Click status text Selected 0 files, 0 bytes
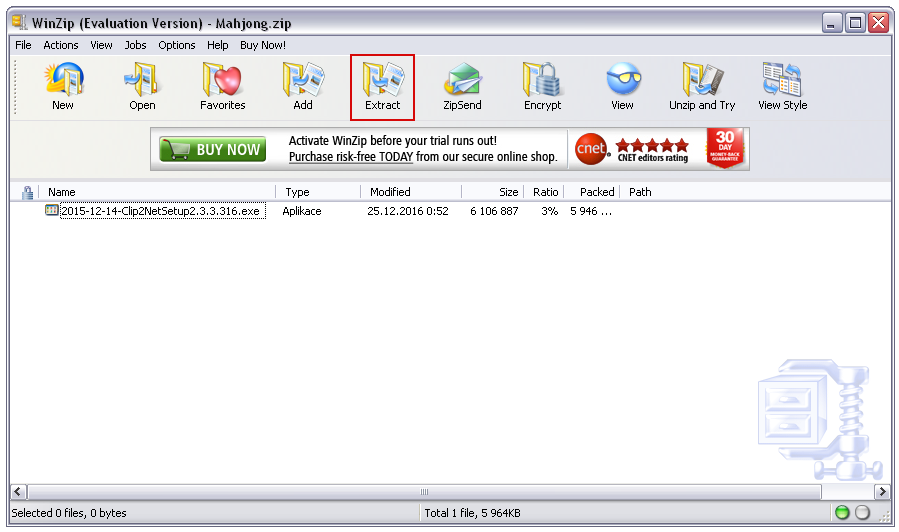The image size is (899, 532). (69, 513)
